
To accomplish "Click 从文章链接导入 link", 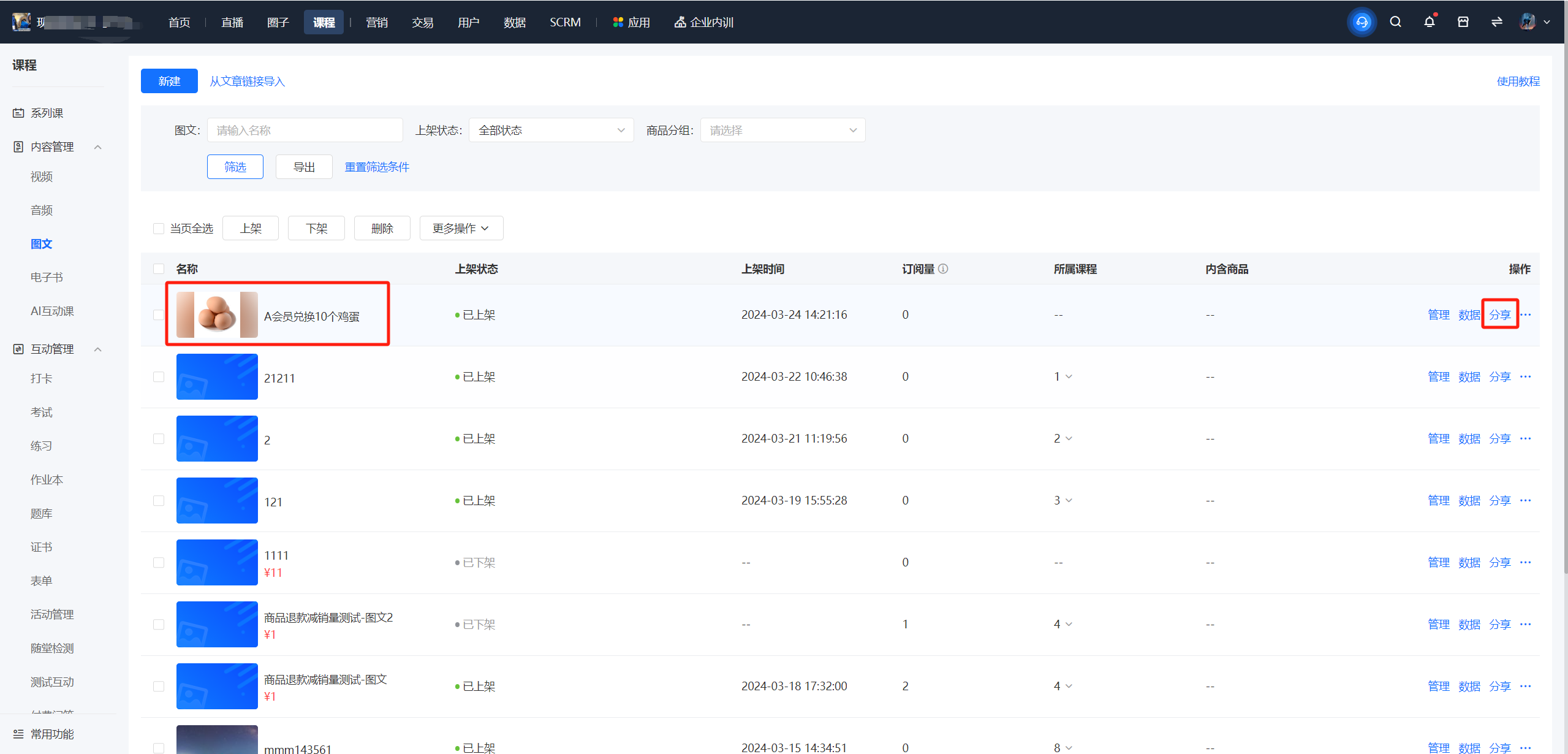I will [x=248, y=81].
